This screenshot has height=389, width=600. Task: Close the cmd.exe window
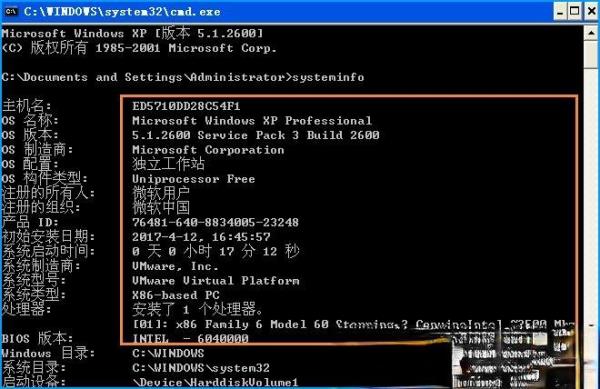coord(591,11)
